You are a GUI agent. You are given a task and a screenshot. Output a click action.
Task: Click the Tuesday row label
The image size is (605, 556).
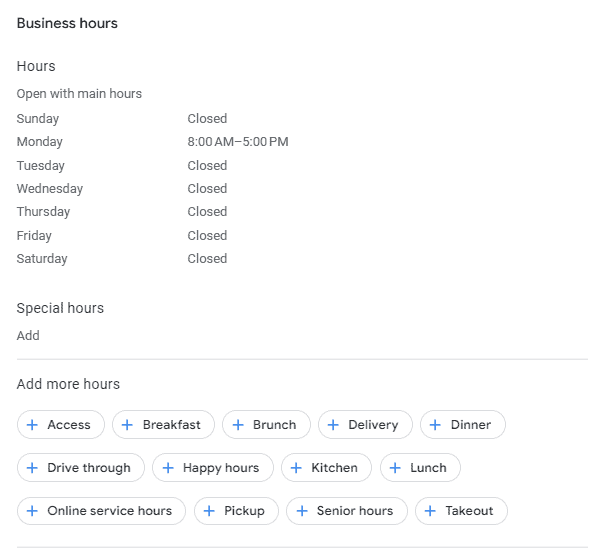click(41, 166)
